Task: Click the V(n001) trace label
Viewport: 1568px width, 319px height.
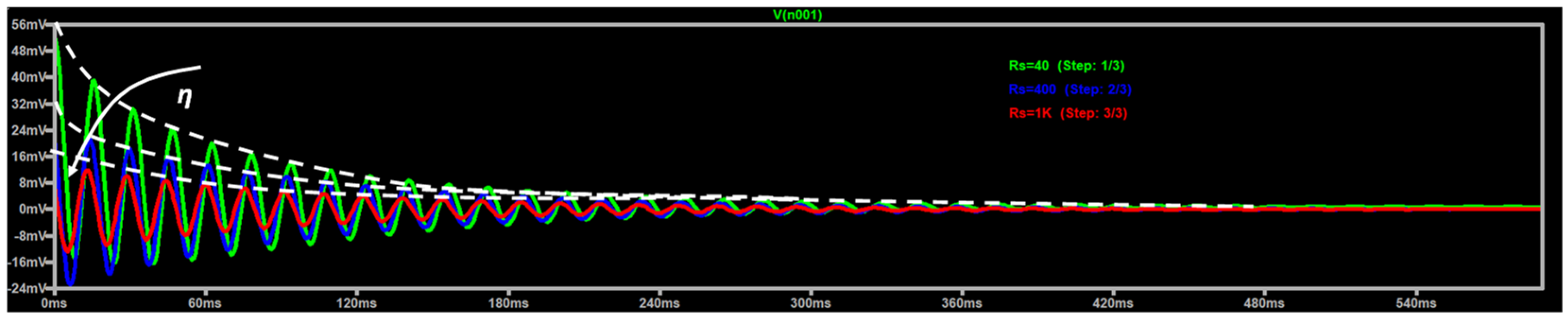Action: (x=797, y=15)
